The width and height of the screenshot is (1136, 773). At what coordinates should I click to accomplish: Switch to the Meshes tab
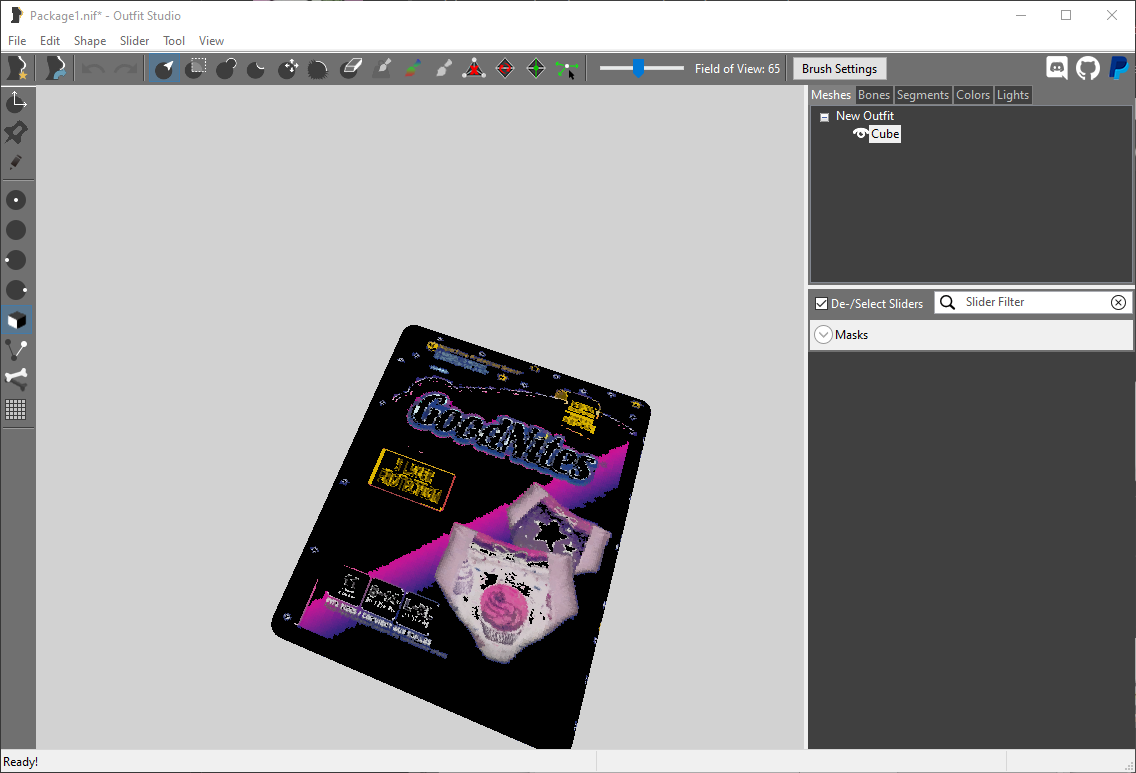(831, 95)
